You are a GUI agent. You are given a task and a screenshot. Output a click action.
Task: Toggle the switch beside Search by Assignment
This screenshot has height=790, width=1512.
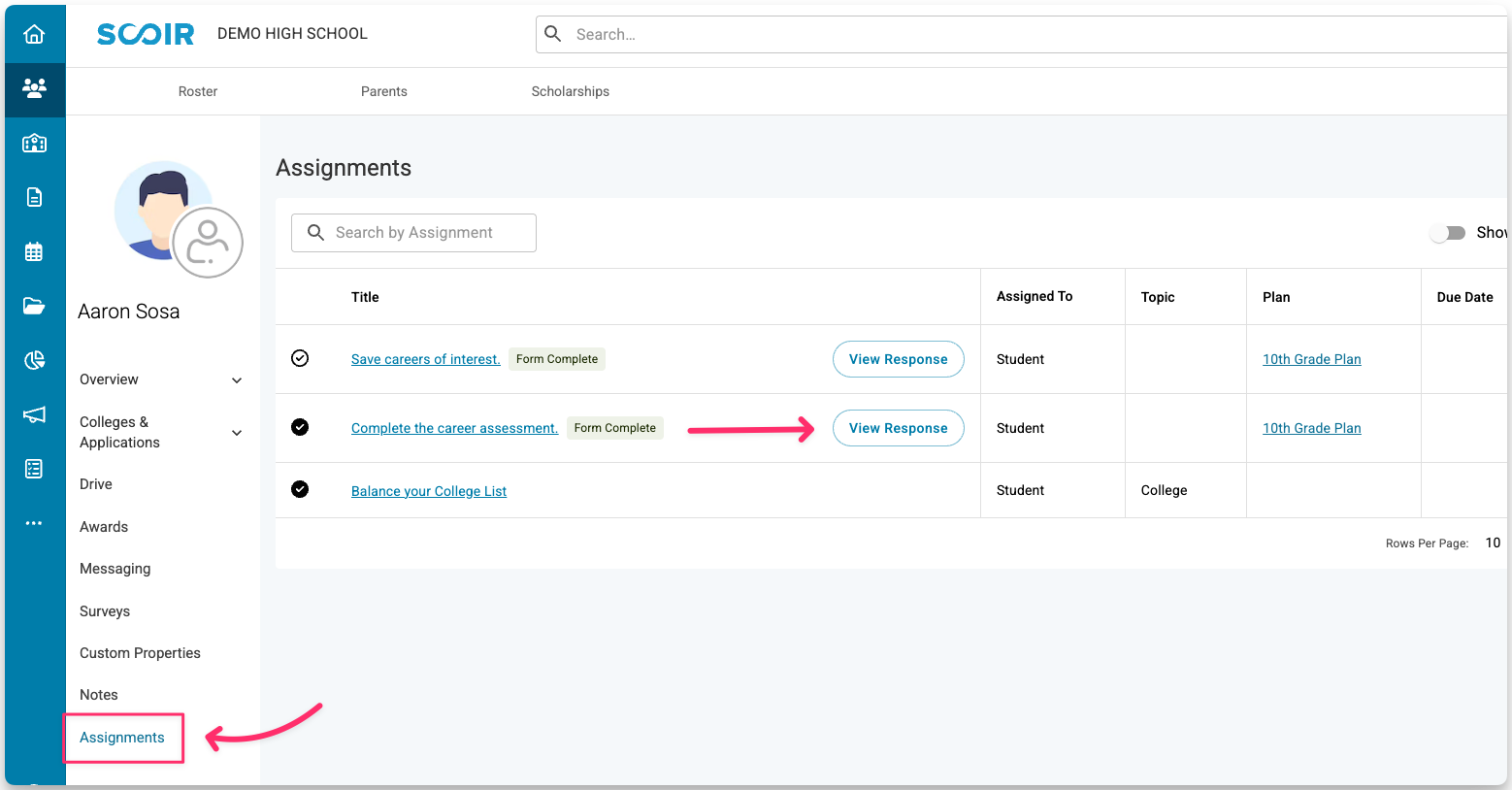point(1448,233)
